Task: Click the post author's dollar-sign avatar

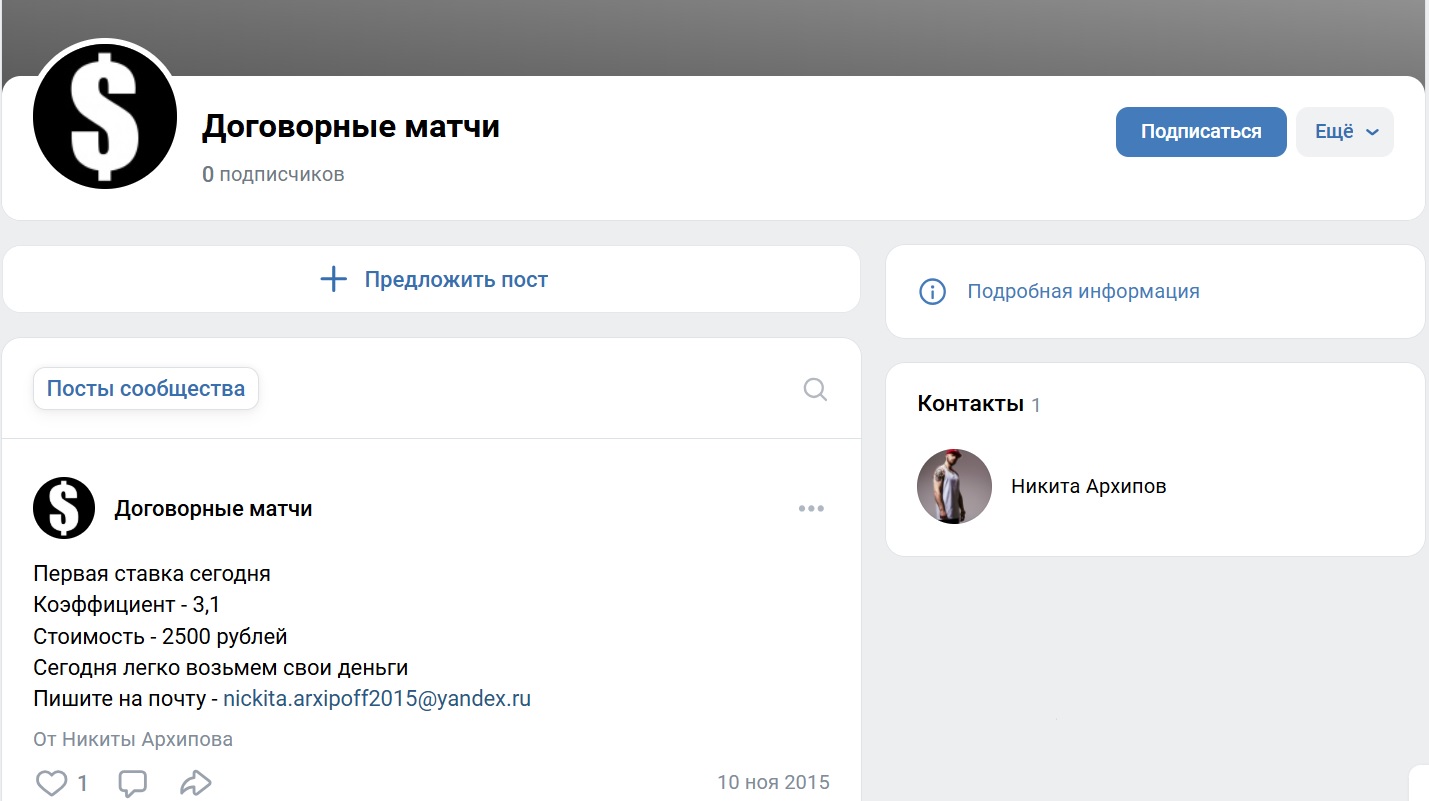Action: [x=63, y=507]
